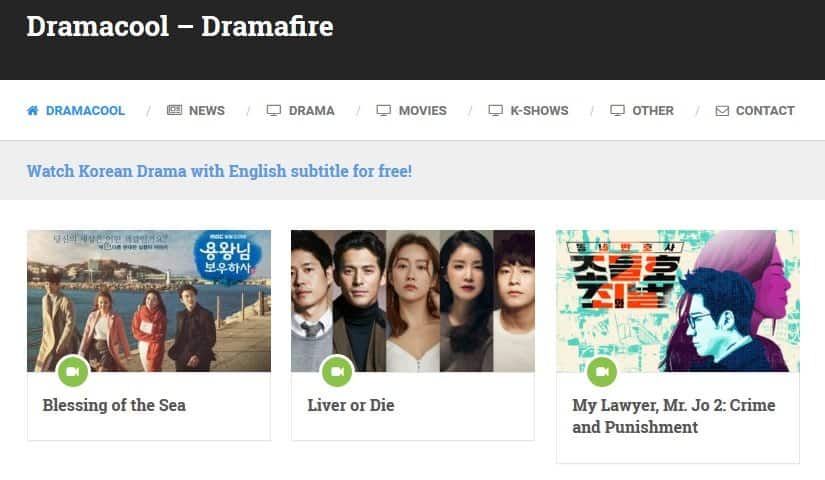Image resolution: width=825 pixels, height=480 pixels.
Task: Click the home icon beside DRAMACOOL
Action: point(33,110)
